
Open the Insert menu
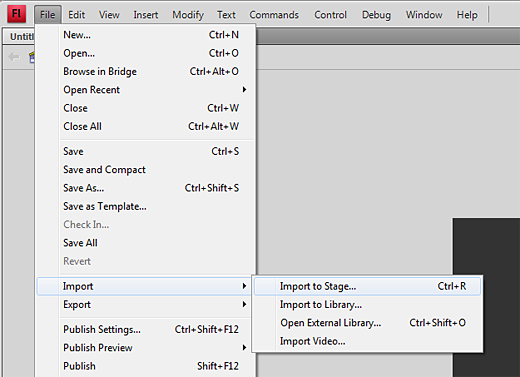pos(146,15)
